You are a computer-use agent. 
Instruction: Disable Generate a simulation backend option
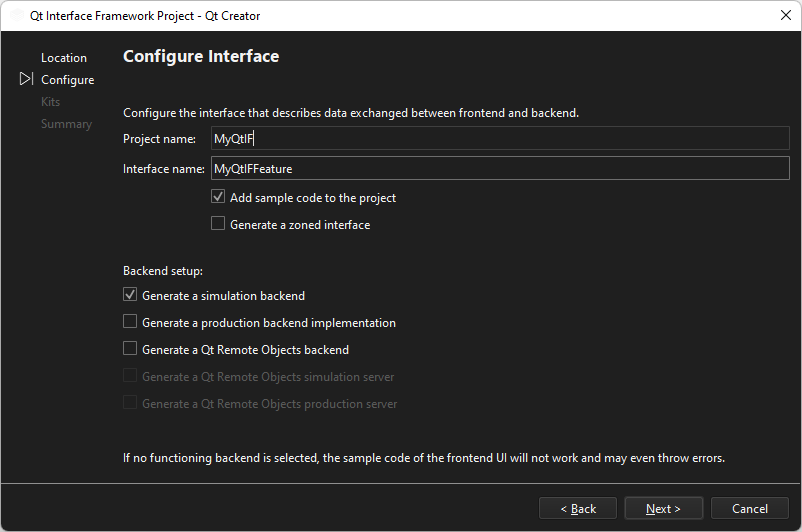[x=130, y=296]
